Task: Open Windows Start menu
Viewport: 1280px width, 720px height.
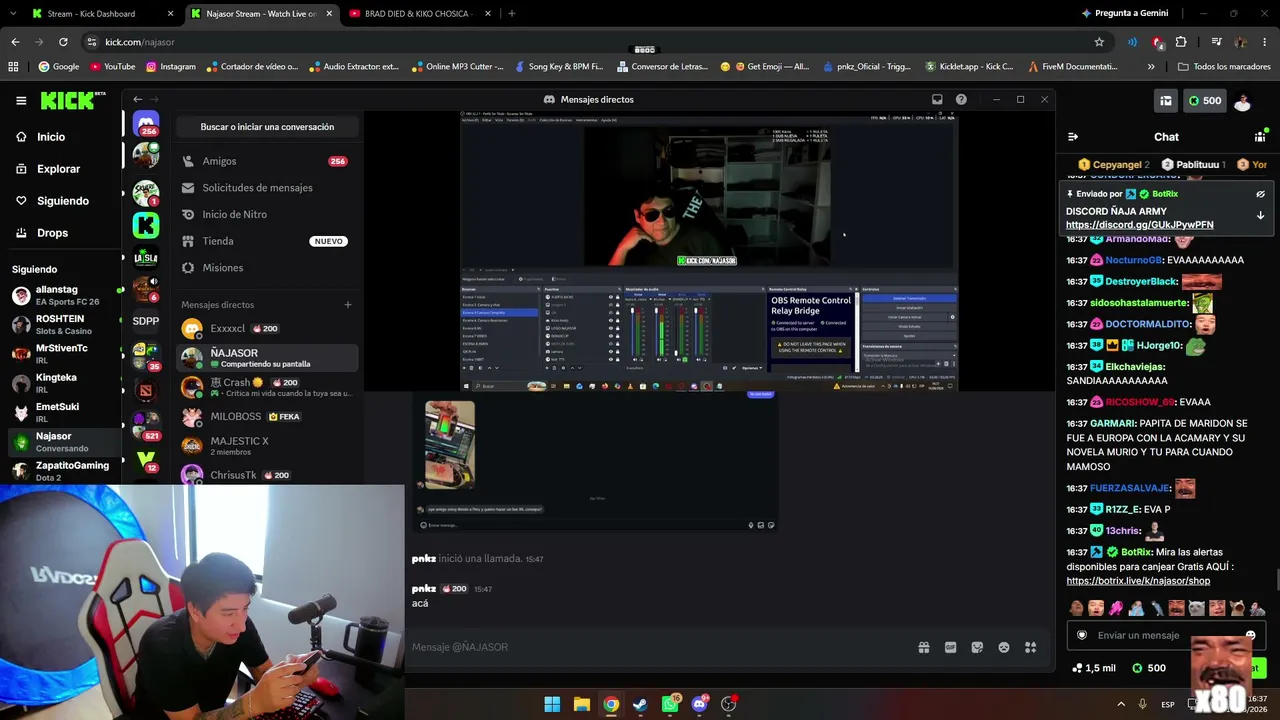Action: (x=552, y=704)
